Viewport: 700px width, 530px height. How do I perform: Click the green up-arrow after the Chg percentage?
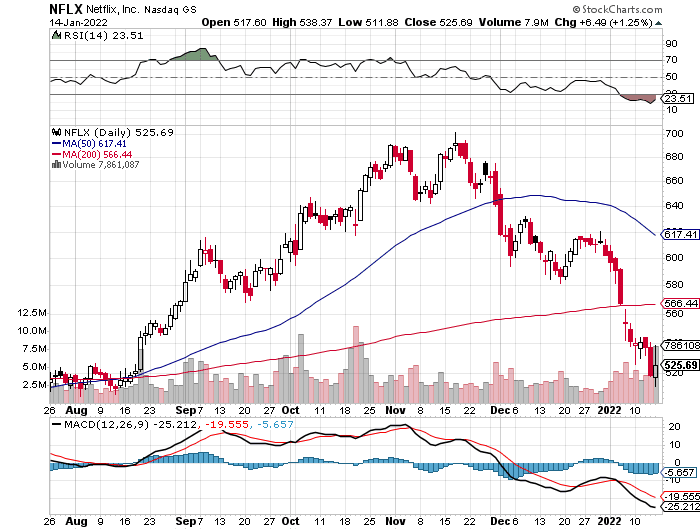point(658,23)
